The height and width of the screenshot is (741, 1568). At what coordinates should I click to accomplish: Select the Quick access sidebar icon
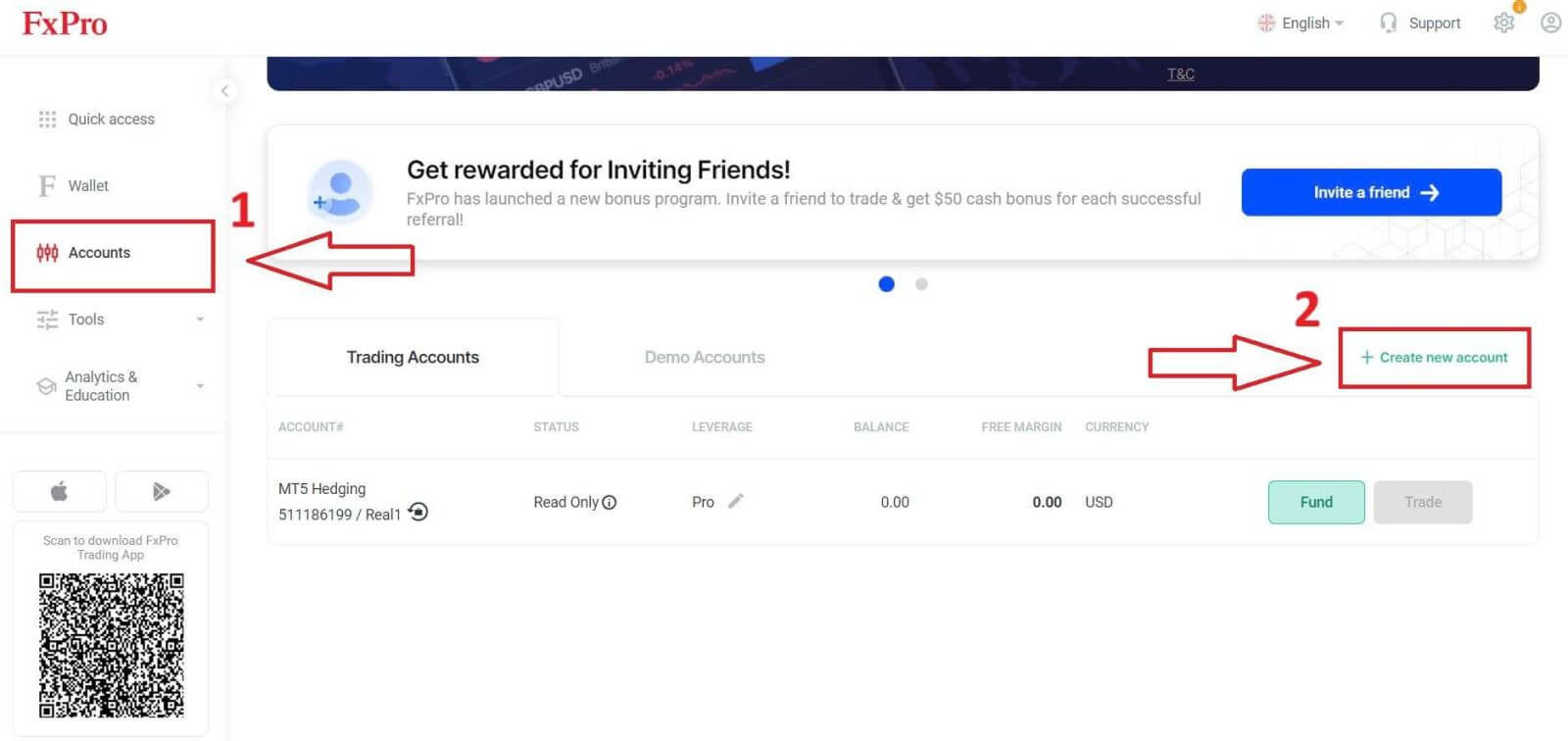[46, 119]
